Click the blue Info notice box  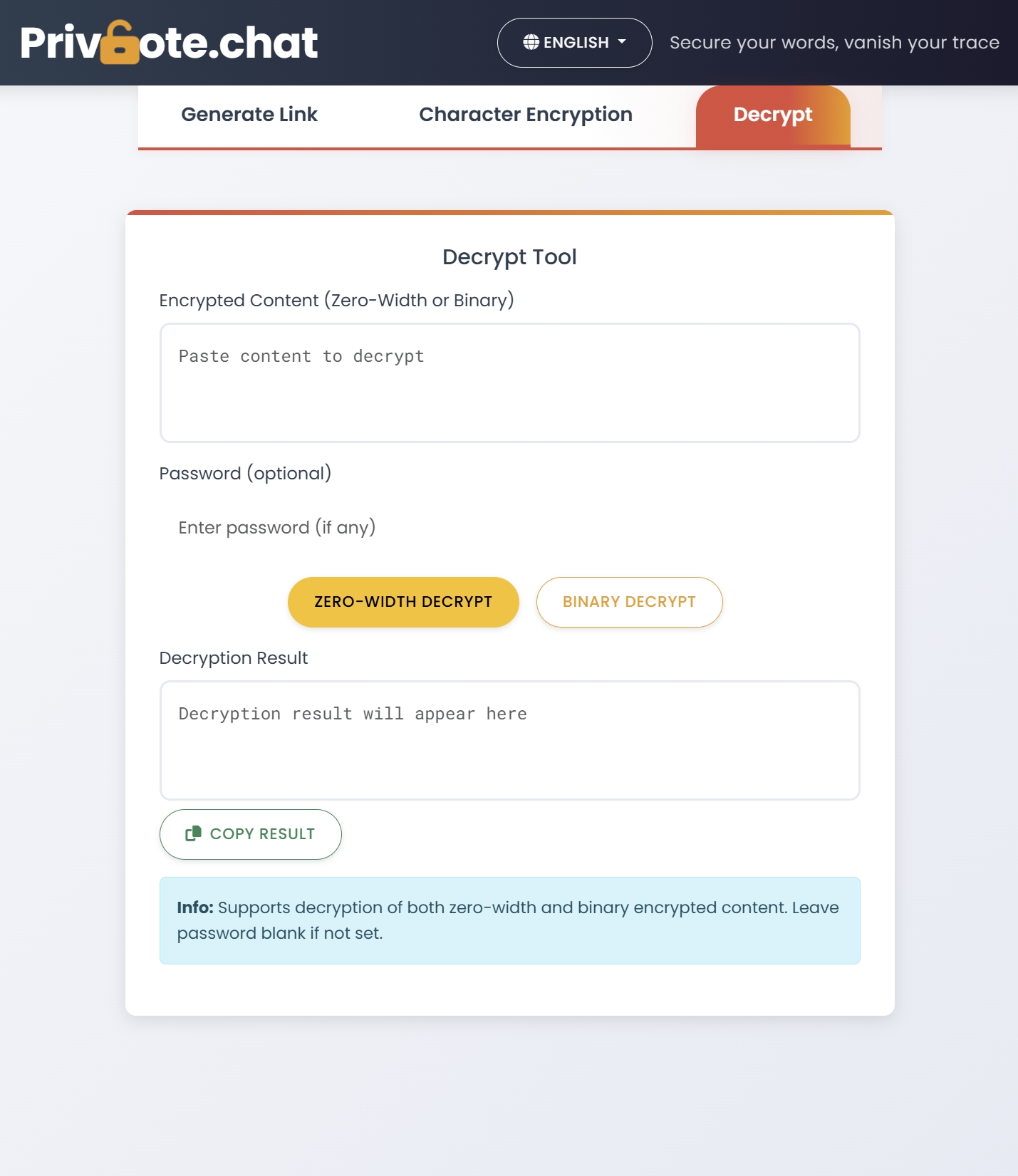click(509, 920)
